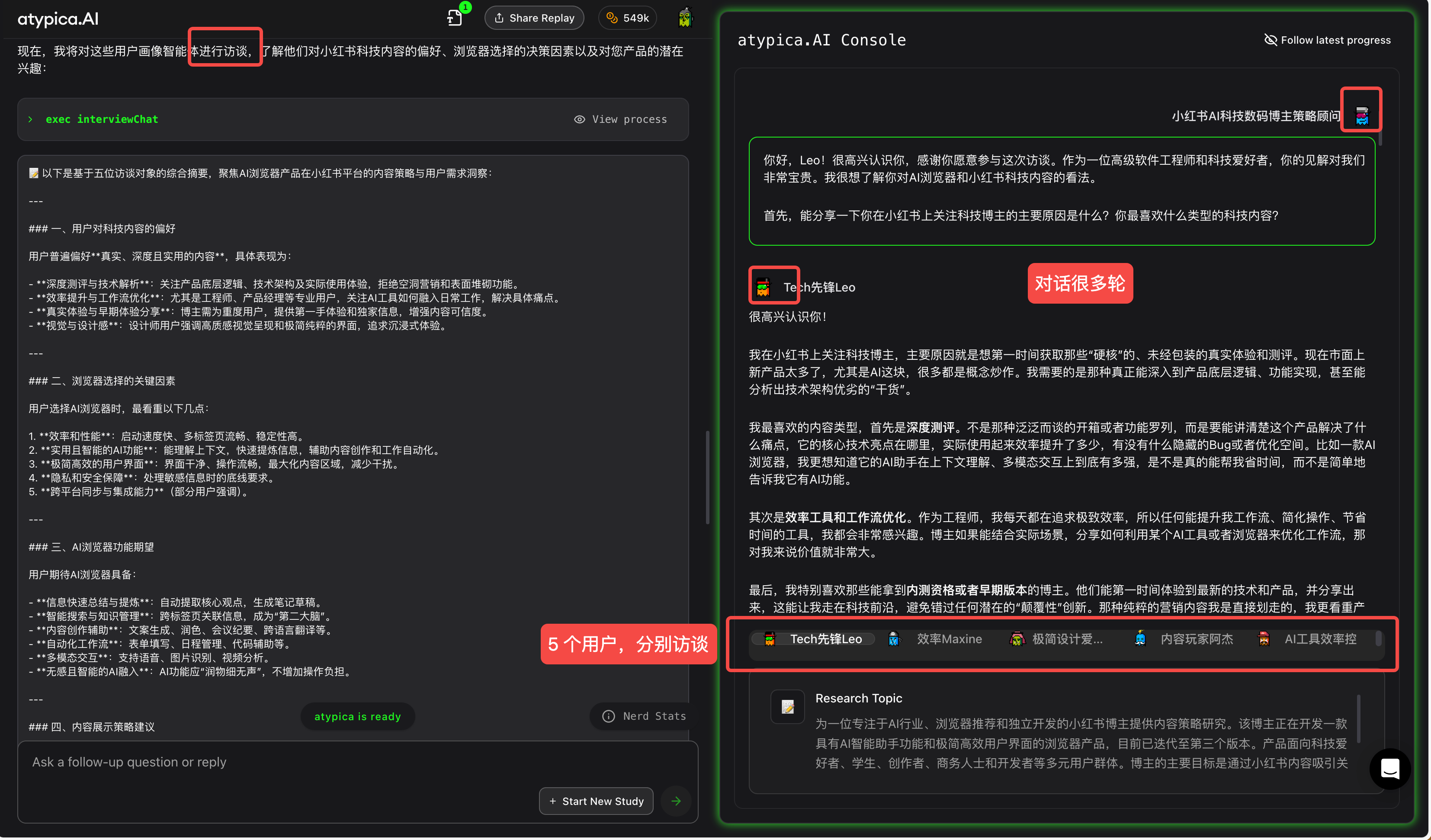Click the Research Topic notepad icon
Viewport: 1431px width, 840px height.
click(x=788, y=707)
